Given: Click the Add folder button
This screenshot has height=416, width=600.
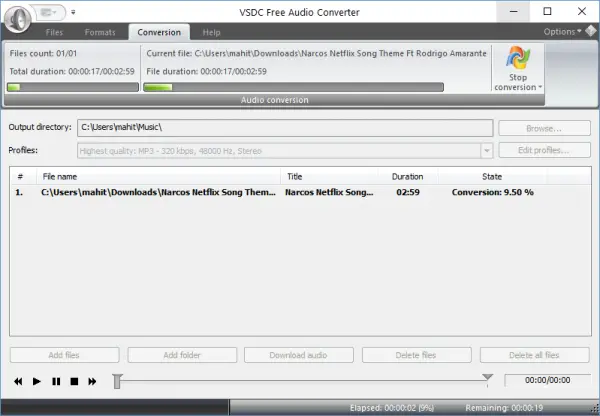Looking at the screenshot, I should [182, 355].
